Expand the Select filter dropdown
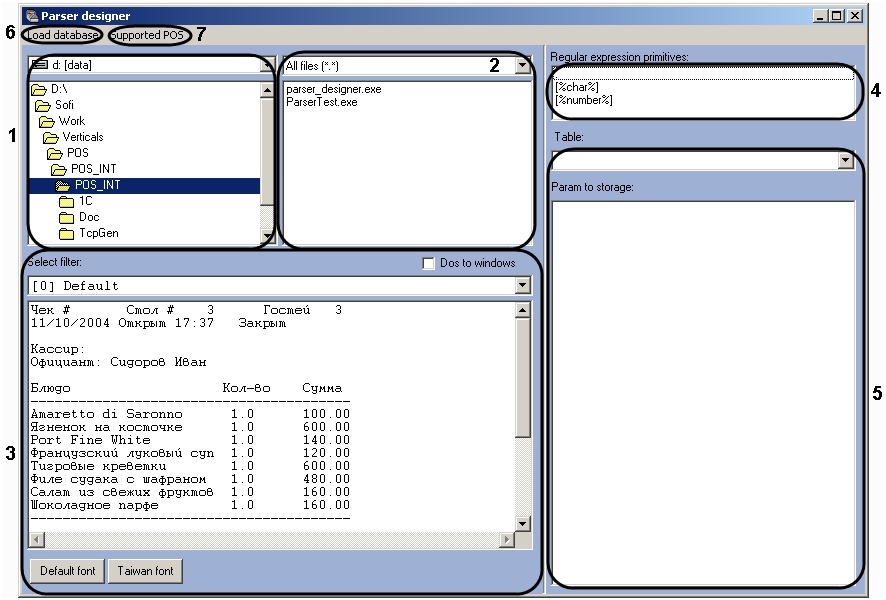 [522, 286]
